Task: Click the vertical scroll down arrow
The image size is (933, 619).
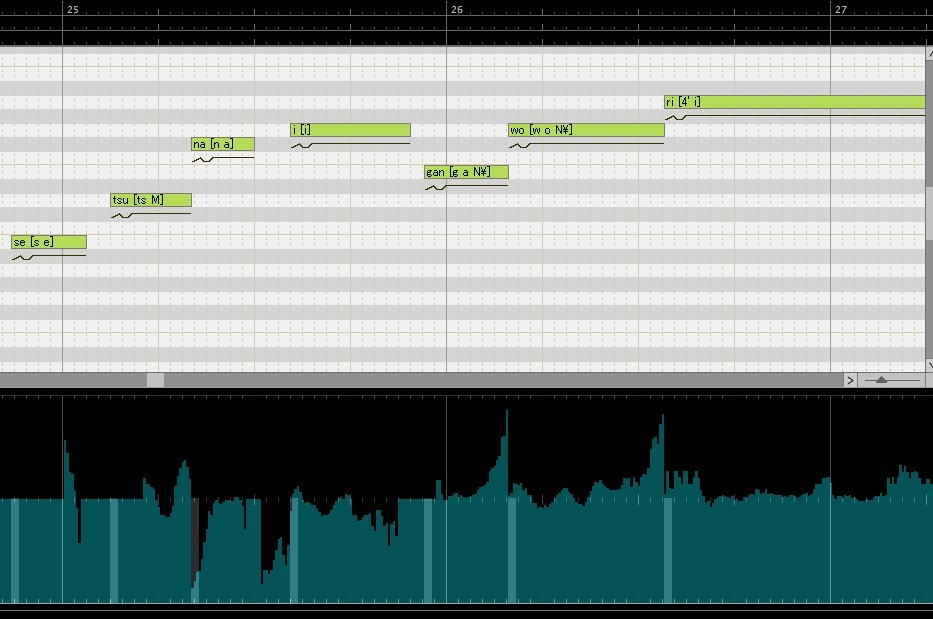Action: [929, 365]
